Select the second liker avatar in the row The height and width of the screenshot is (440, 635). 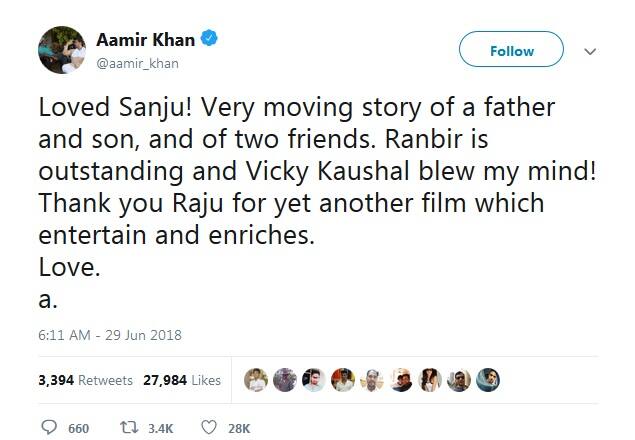(x=284, y=380)
